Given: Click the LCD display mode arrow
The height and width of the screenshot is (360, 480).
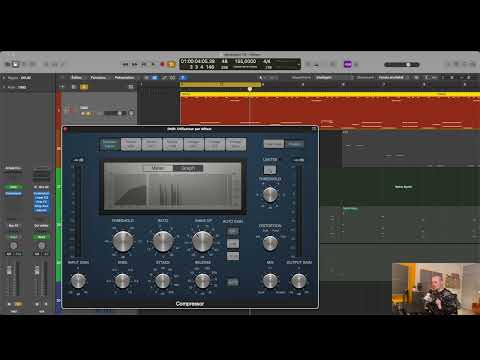Looking at the screenshot, I should tap(298, 64).
